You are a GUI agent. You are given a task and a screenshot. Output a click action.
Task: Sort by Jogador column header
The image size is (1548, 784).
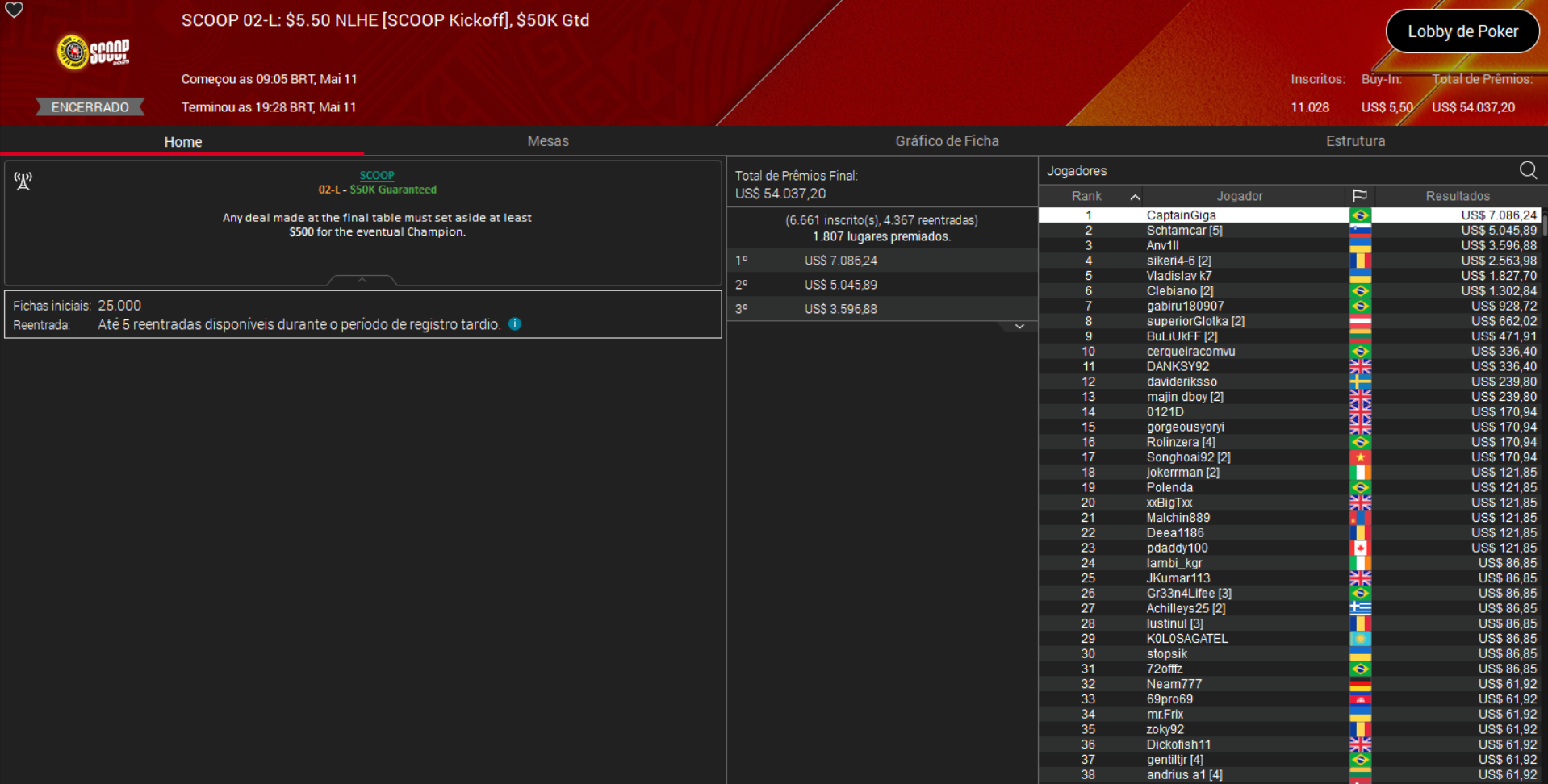(1240, 196)
